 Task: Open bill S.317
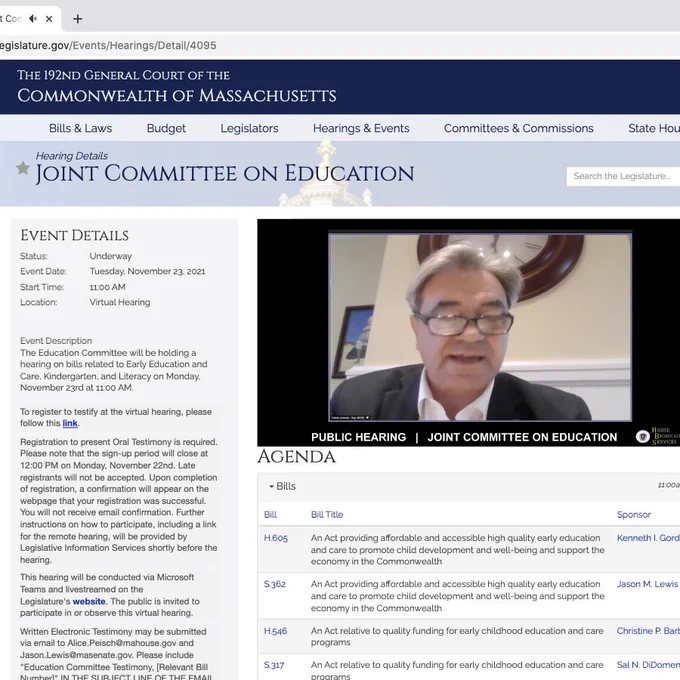274,665
